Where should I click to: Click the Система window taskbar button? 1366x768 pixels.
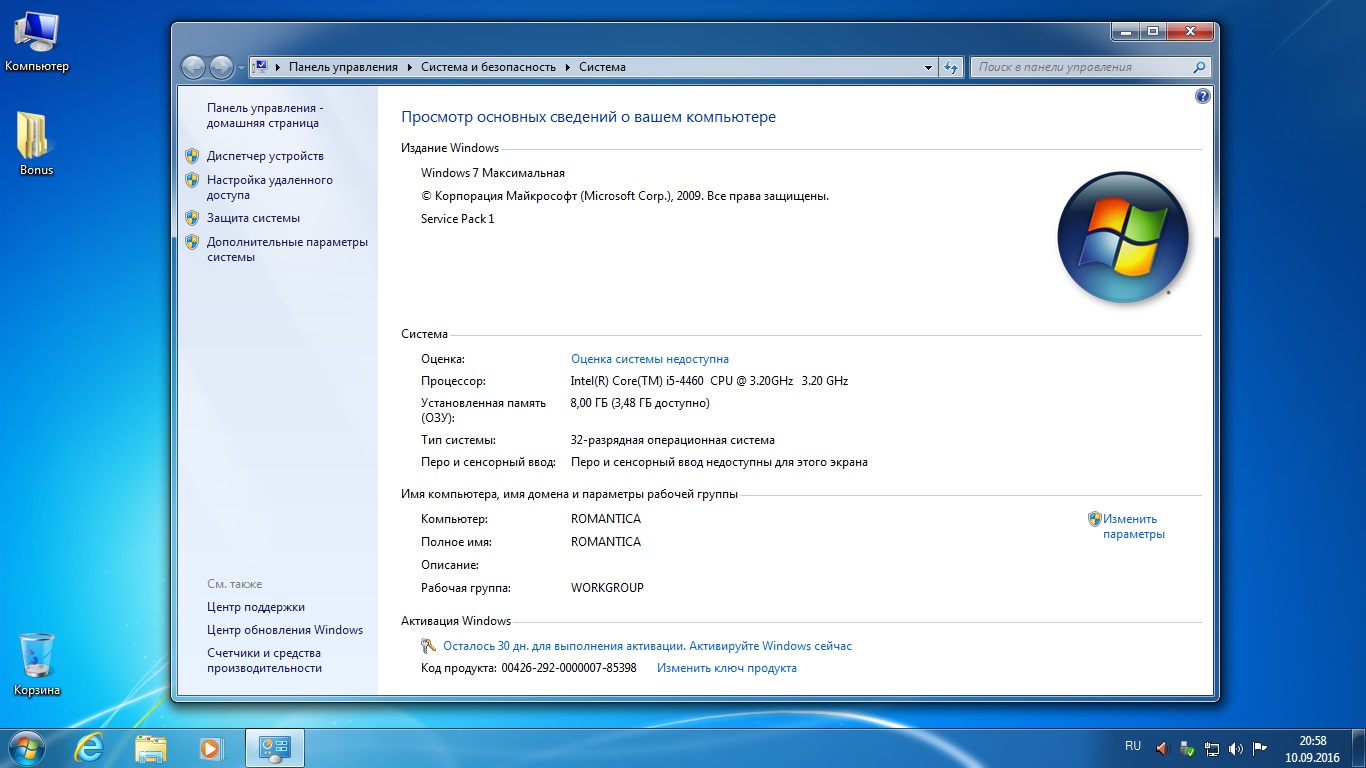[274, 748]
